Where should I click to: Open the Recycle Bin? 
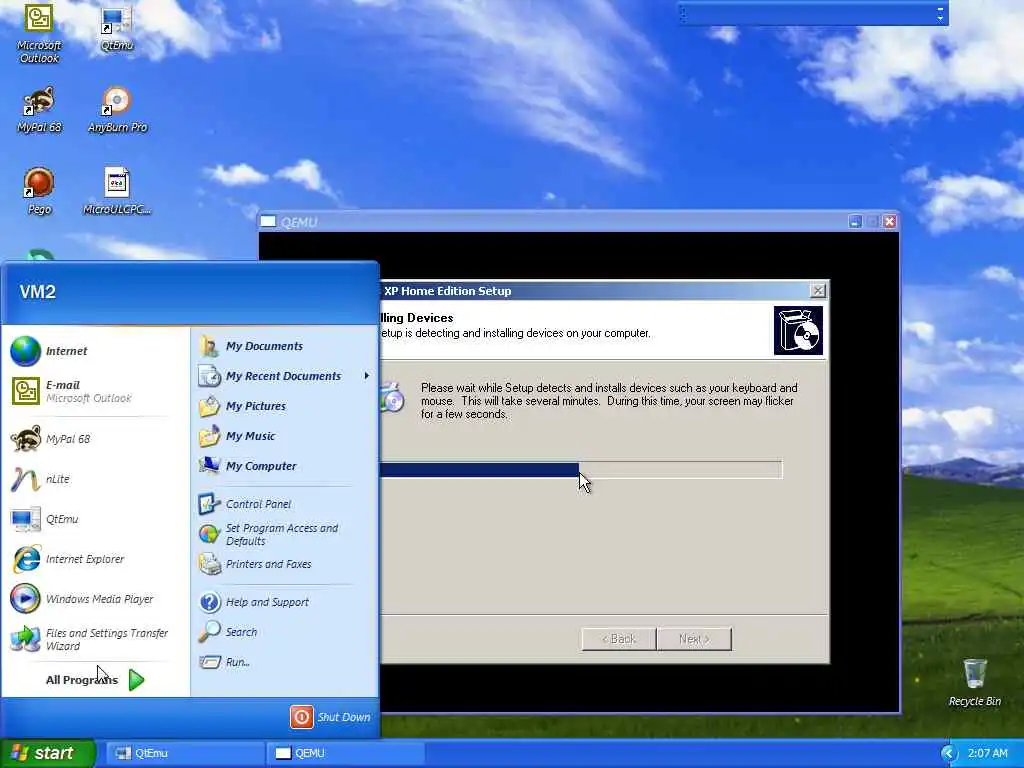pyautogui.click(x=974, y=682)
